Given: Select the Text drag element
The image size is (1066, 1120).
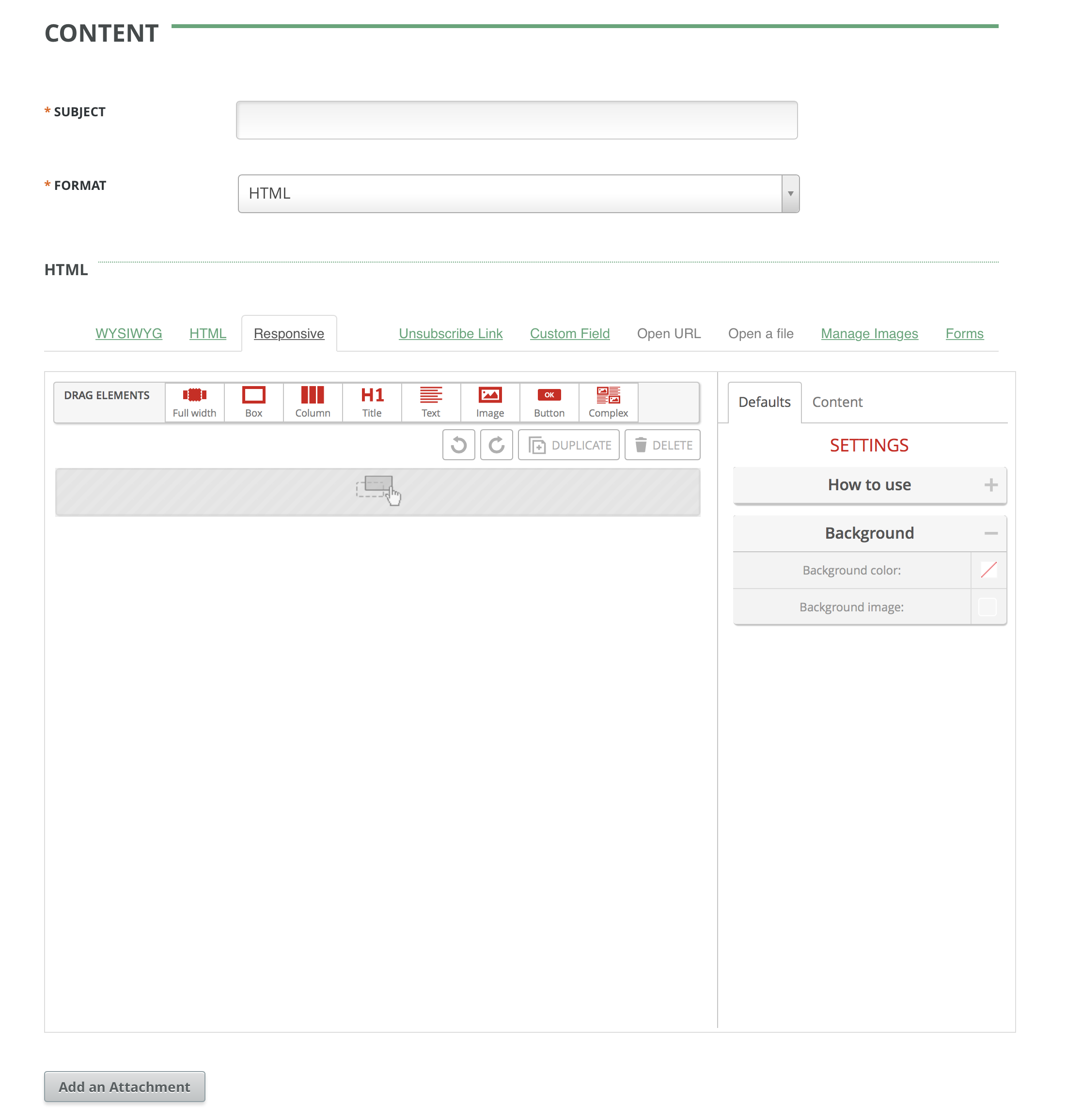Looking at the screenshot, I should click(x=431, y=402).
